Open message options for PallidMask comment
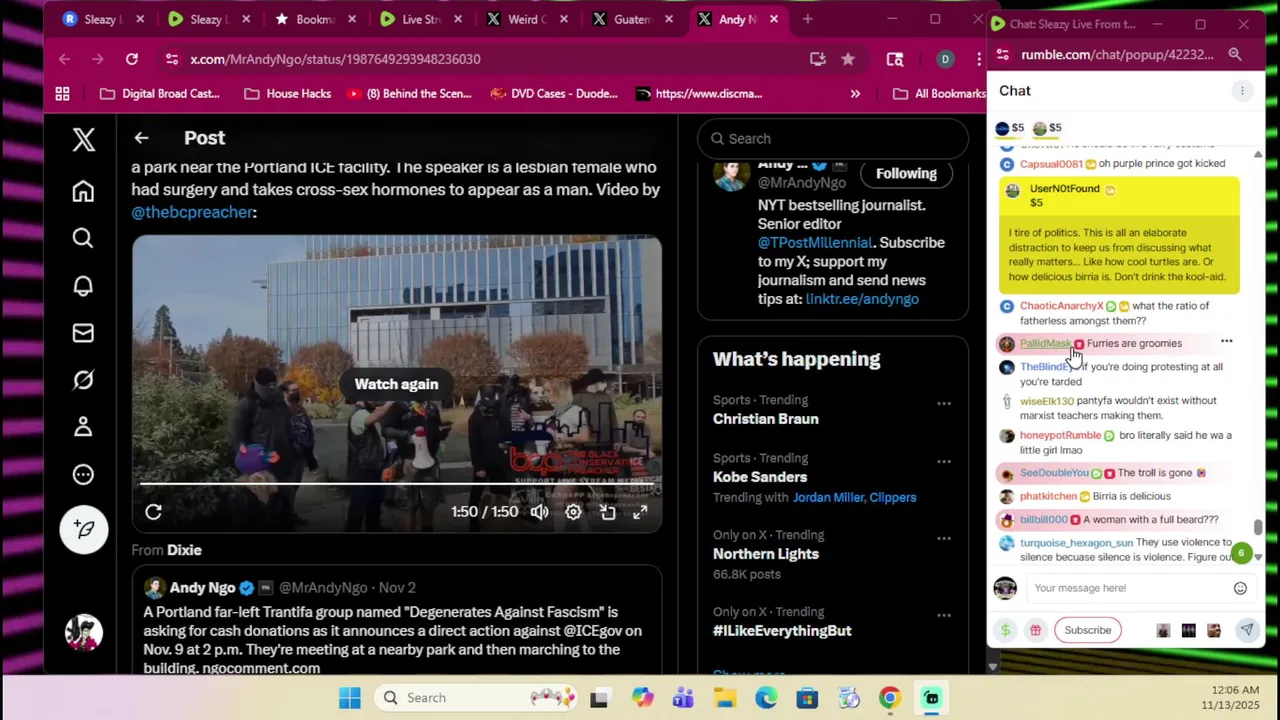This screenshot has width=1280, height=720. [x=1226, y=342]
